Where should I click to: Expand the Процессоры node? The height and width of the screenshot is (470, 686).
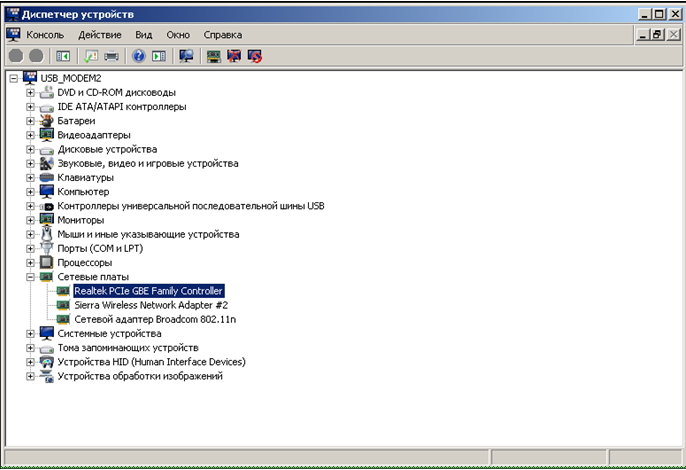31,263
